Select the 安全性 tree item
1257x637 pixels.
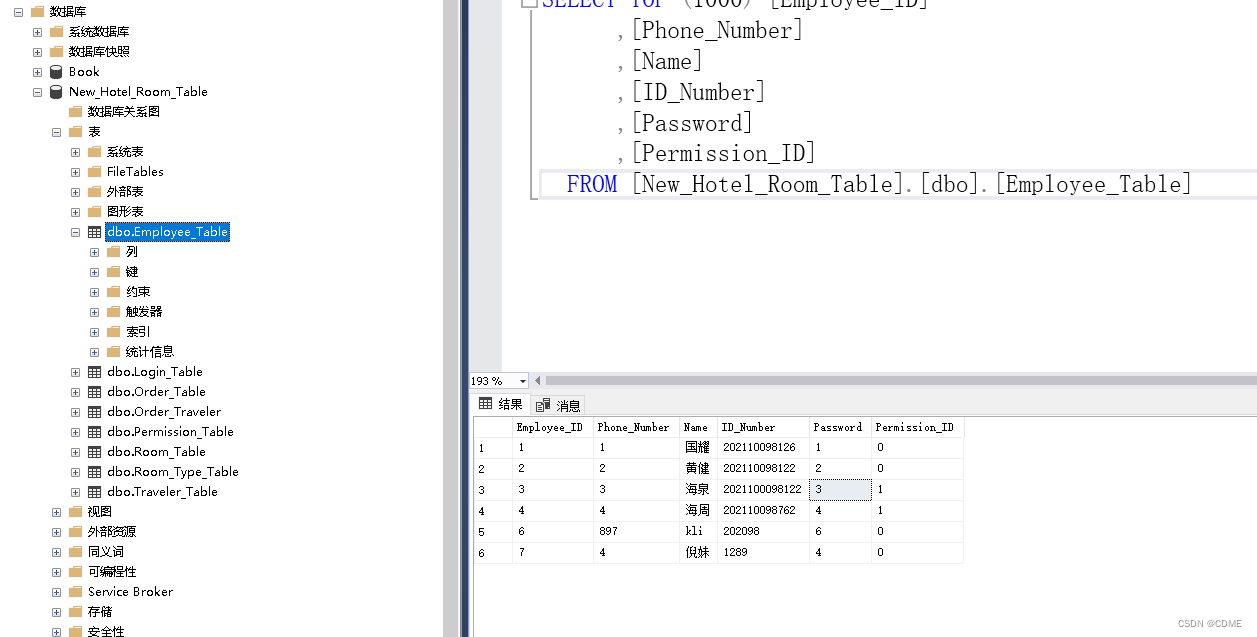(x=106, y=631)
